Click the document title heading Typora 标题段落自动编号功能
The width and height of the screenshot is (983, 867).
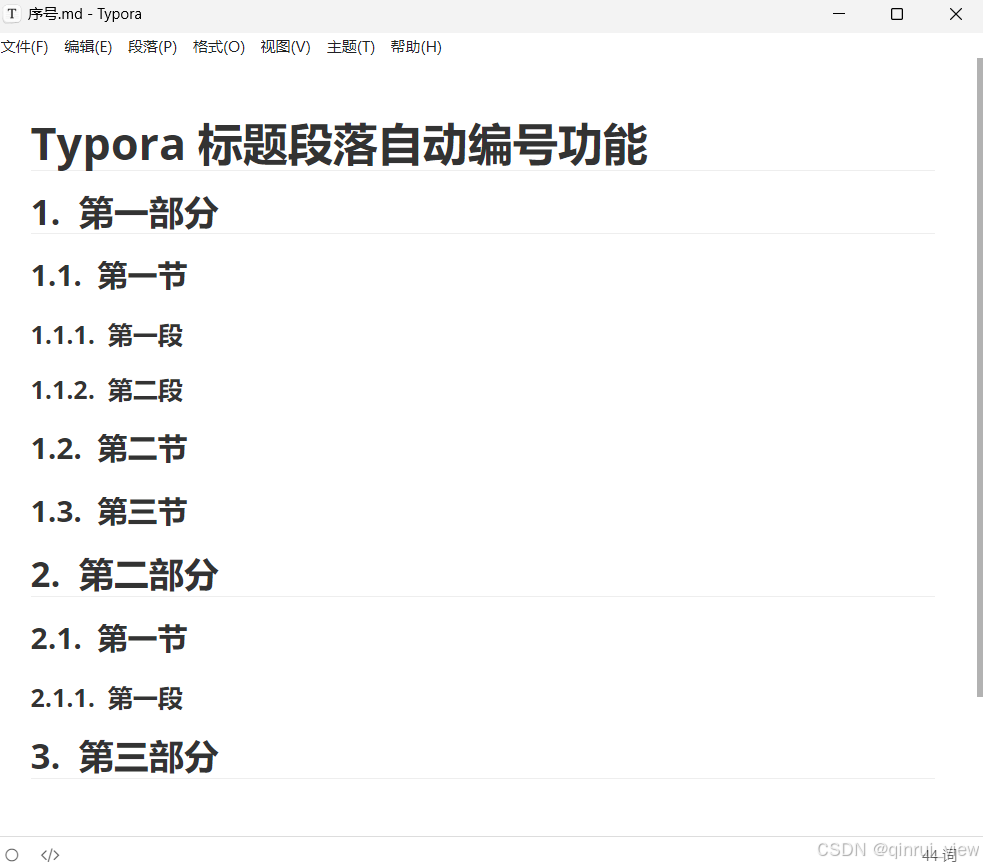(339, 145)
